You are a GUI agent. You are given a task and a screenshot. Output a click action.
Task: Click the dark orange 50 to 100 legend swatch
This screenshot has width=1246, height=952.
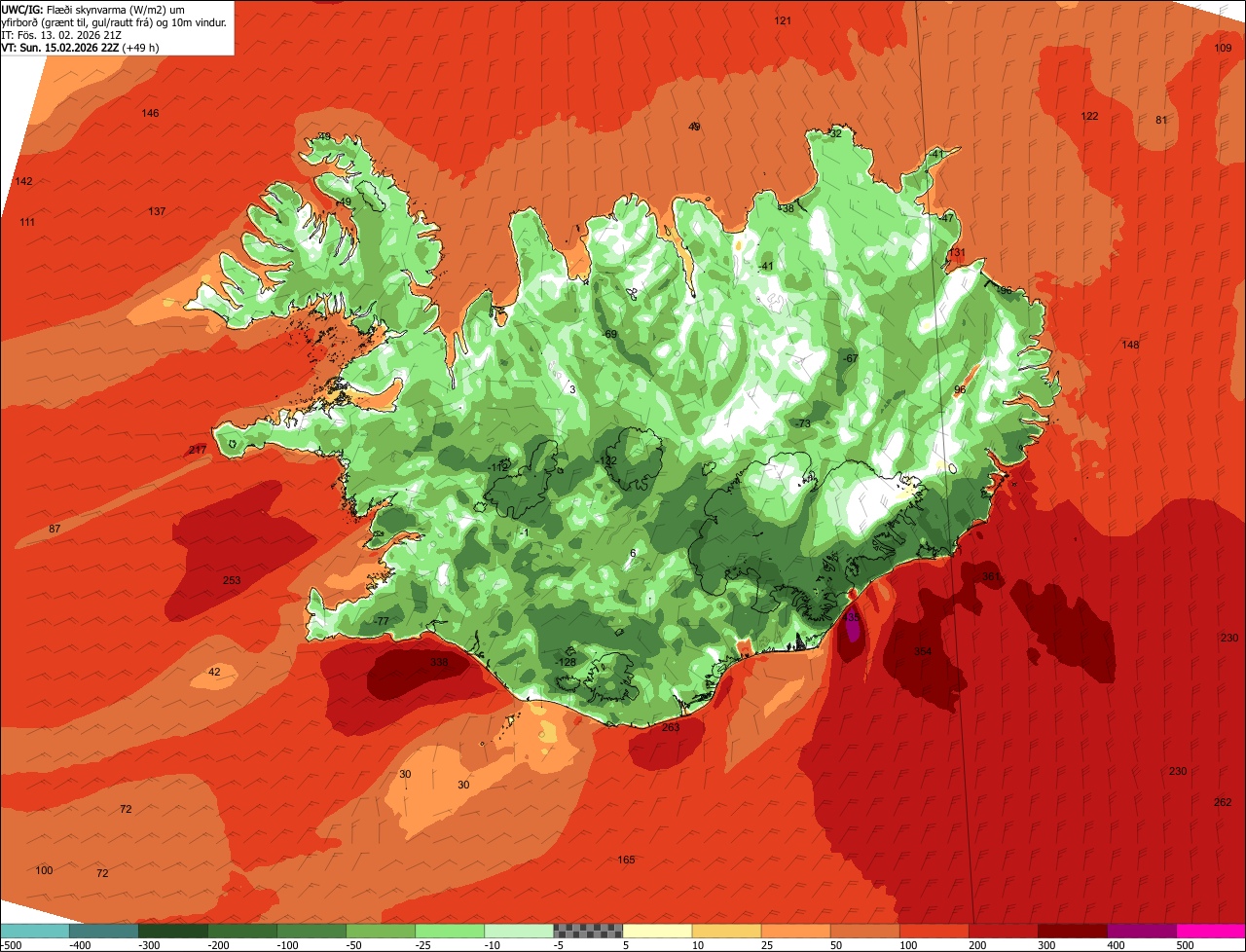(x=864, y=931)
